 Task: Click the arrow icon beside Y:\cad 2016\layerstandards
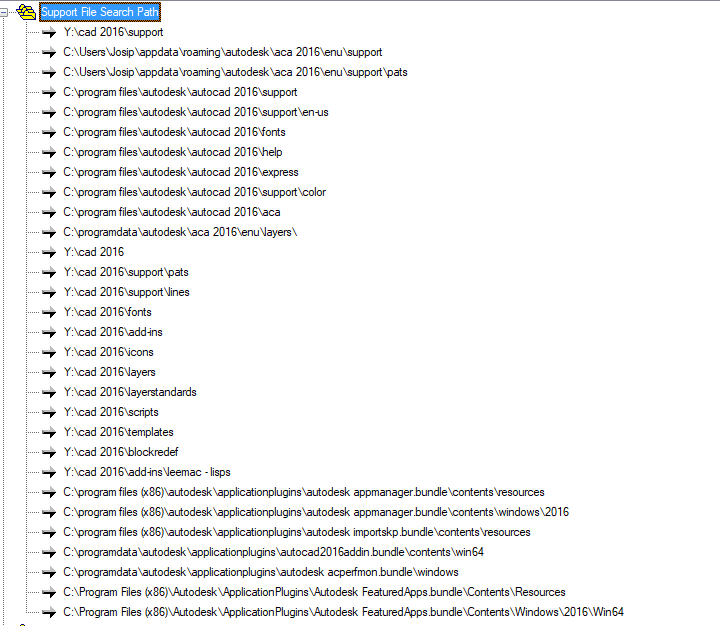[49, 392]
